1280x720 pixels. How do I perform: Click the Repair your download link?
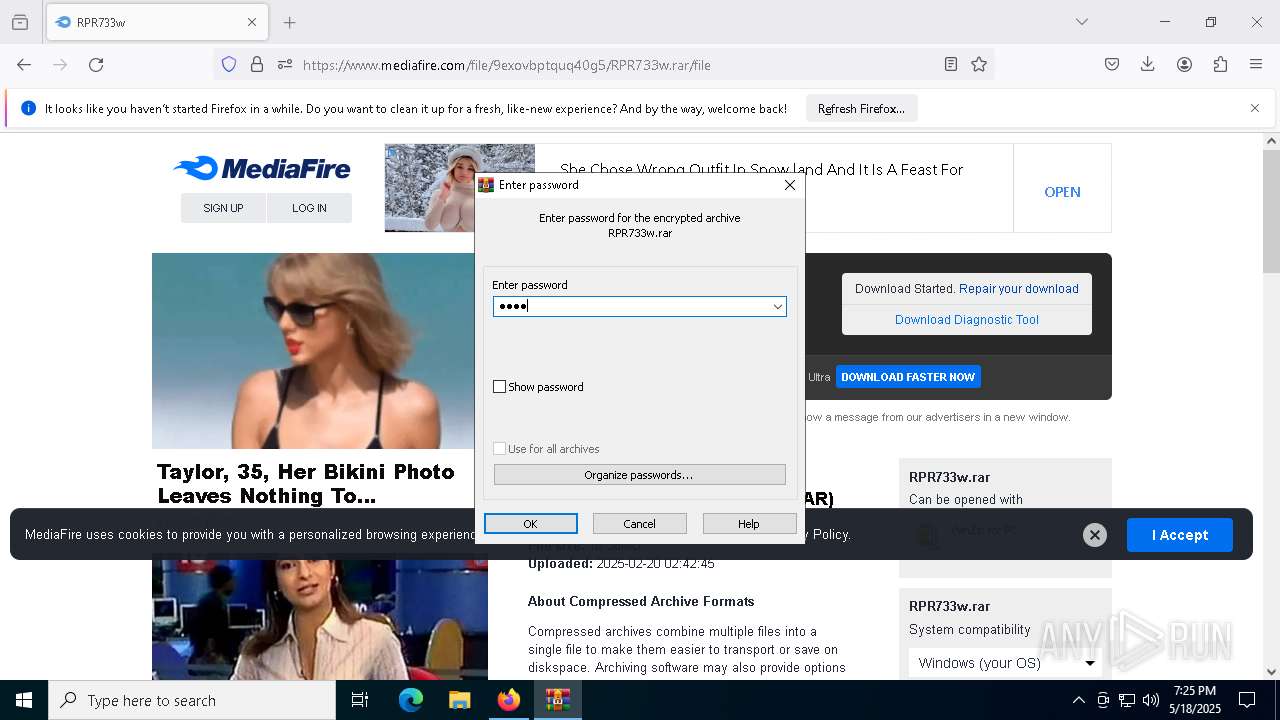click(1018, 289)
